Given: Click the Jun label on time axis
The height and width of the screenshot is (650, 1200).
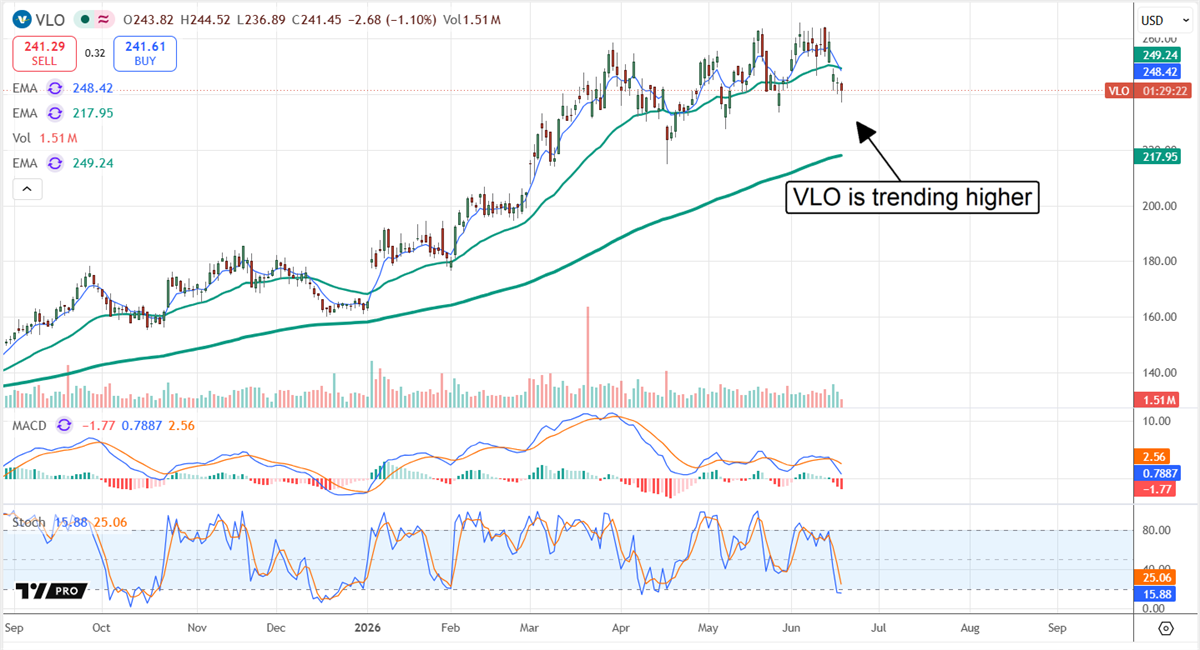Looking at the screenshot, I should (791, 629).
